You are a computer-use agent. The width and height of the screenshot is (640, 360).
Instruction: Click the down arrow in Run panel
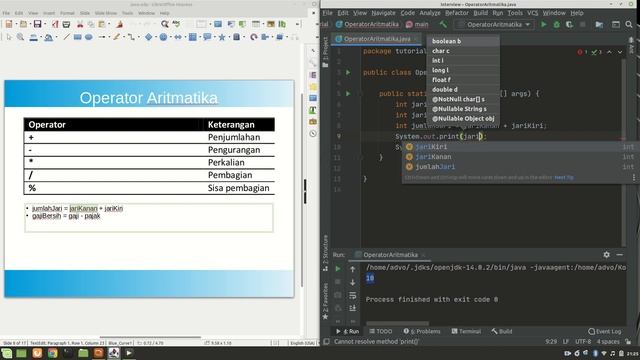tap(353, 282)
